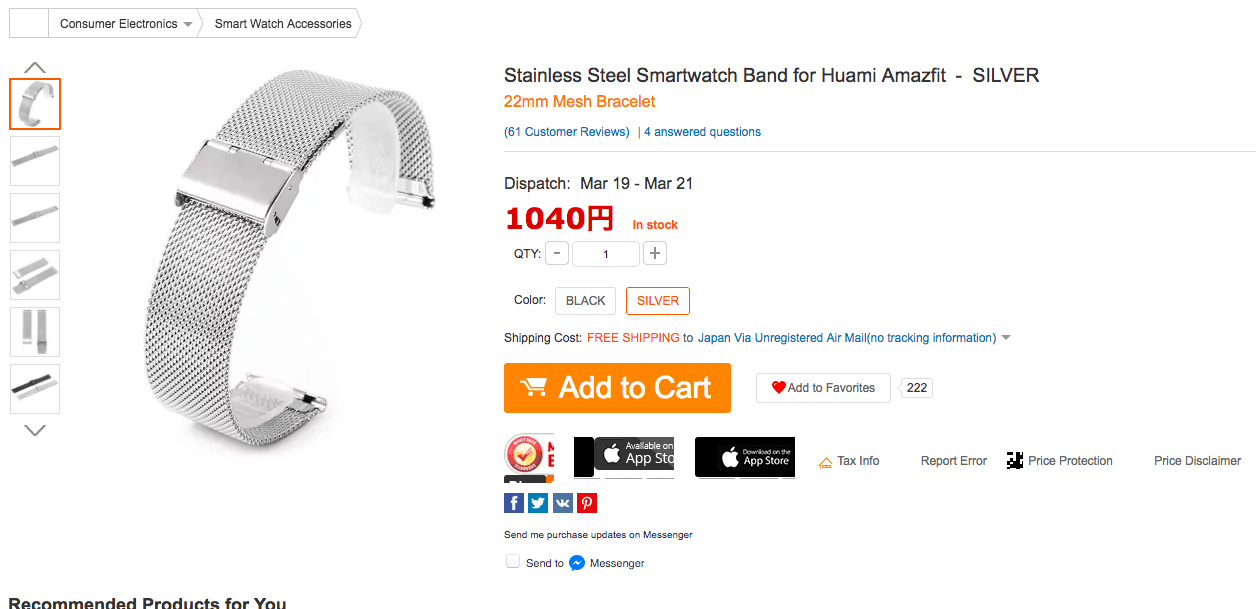Share product on Pinterest
The image size is (1256, 609).
coord(587,503)
